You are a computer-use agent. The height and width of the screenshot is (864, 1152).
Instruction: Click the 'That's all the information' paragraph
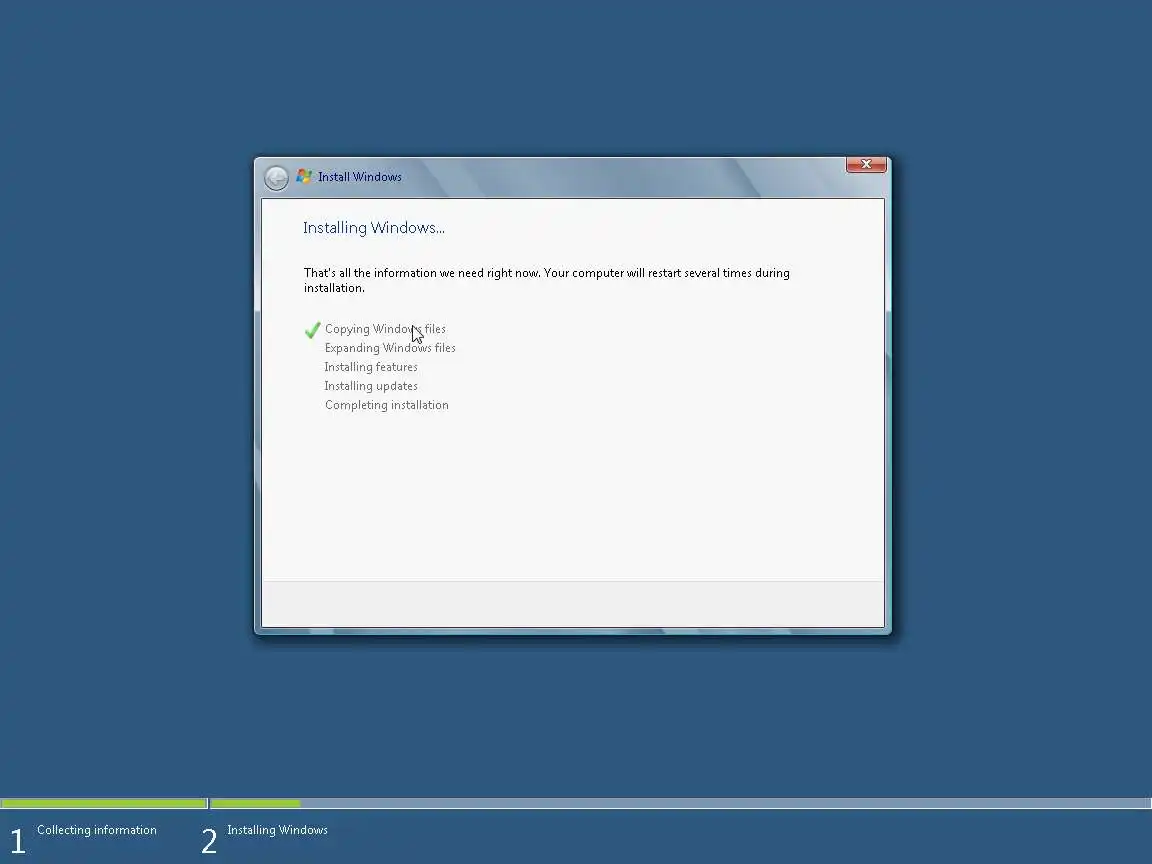pos(547,280)
